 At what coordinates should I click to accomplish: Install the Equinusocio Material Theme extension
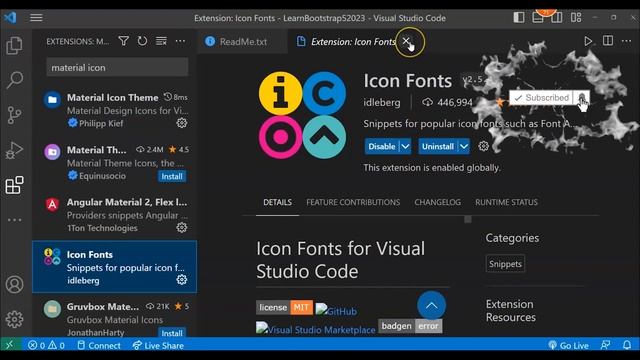tap(172, 176)
